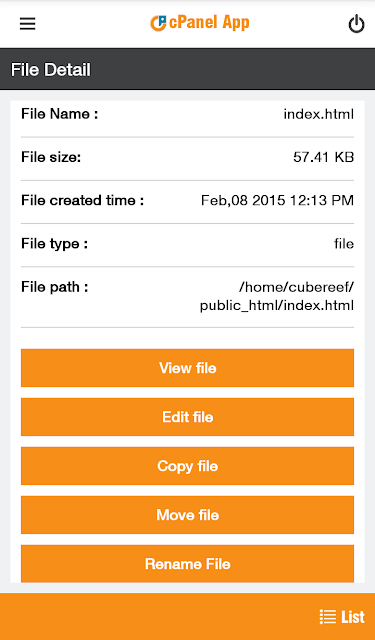Tap the Feb,08 2015 12:13 PM timestamp
Screen dimensions: 375x640
[x=277, y=200]
